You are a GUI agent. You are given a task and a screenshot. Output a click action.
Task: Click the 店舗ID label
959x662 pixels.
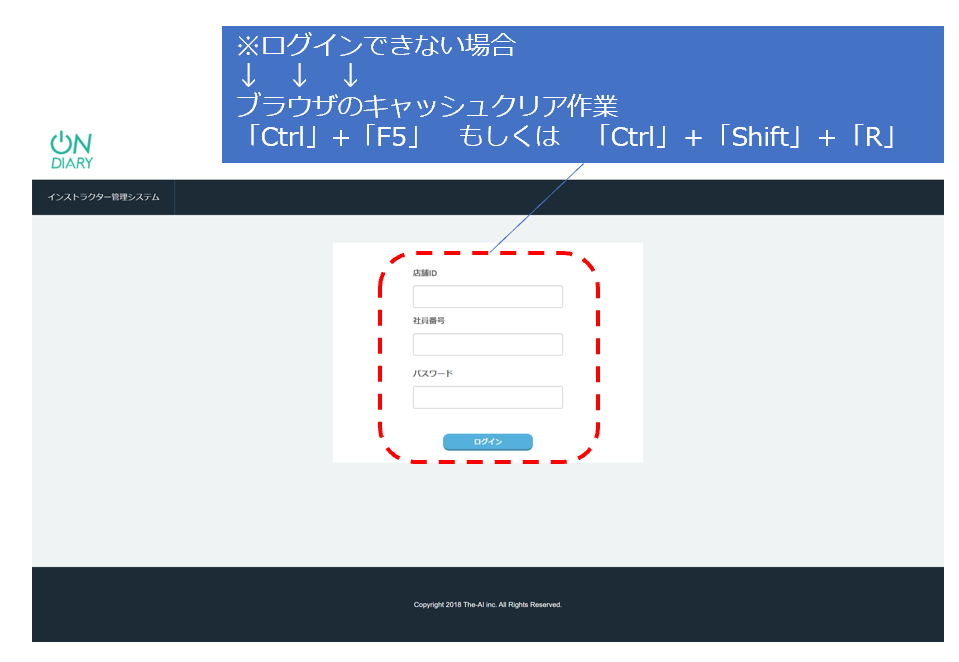tap(425, 273)
